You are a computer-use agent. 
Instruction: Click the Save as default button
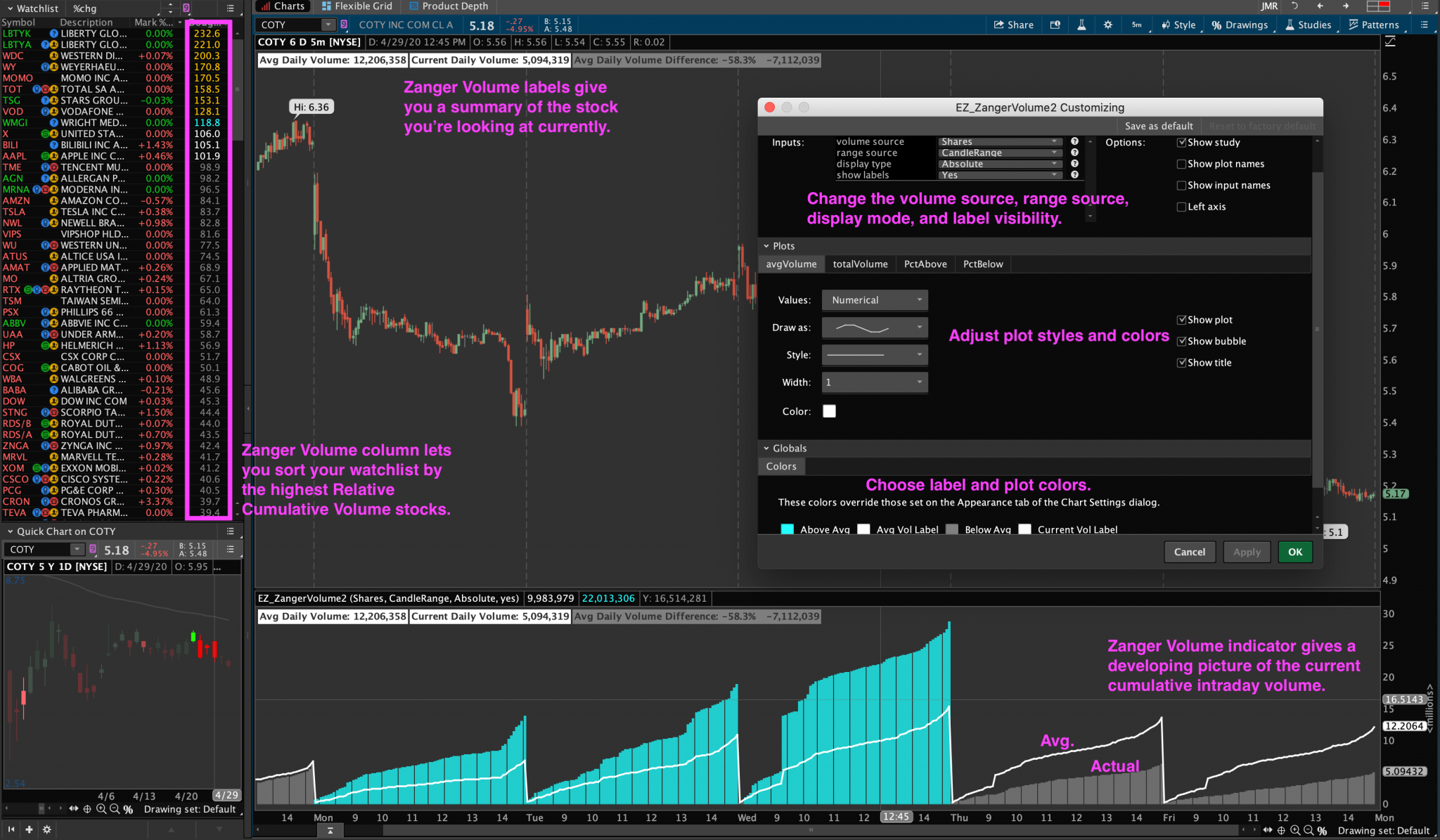point(1159,126)
